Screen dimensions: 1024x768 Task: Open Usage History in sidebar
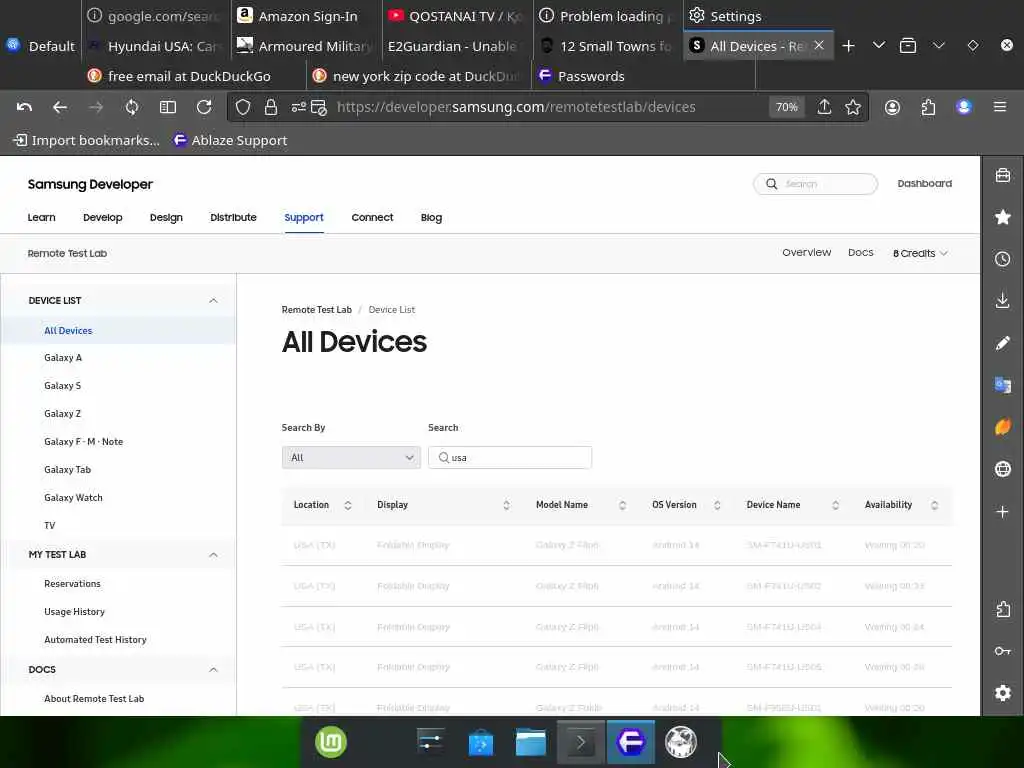click(x=74, y=612)
